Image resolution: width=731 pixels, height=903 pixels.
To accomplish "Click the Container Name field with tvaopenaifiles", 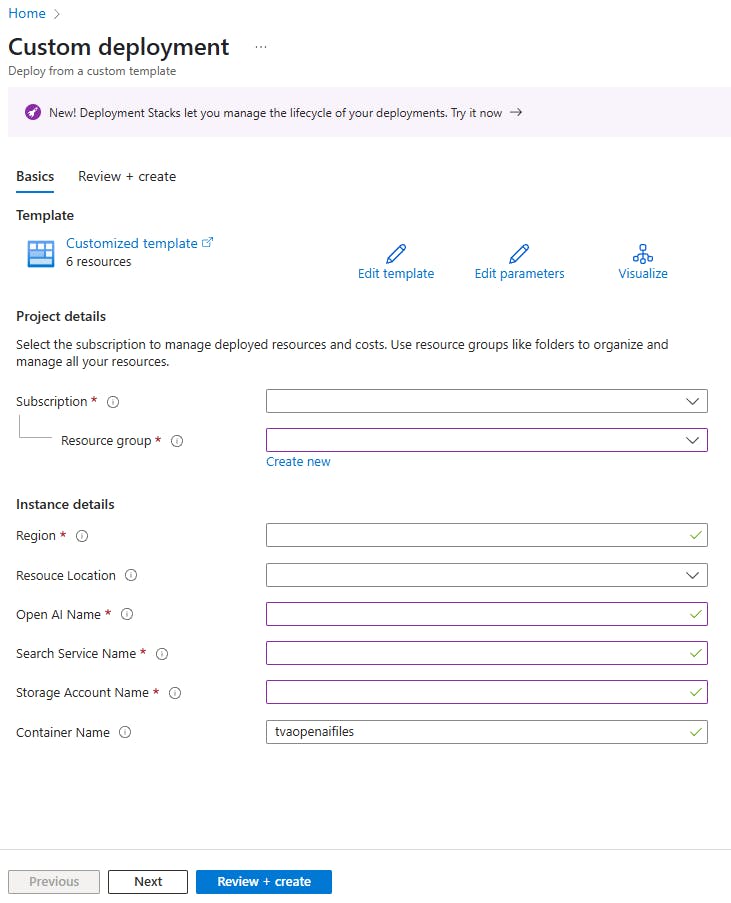I will pos(487,732).
